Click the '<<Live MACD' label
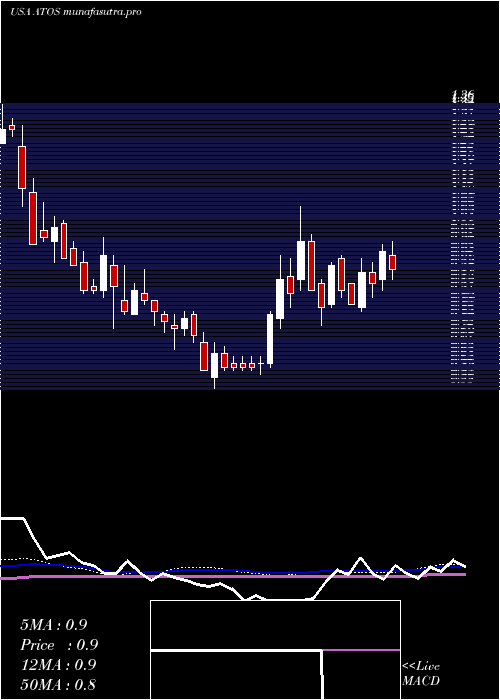The image size is (500, 700). tap(421, 673)
